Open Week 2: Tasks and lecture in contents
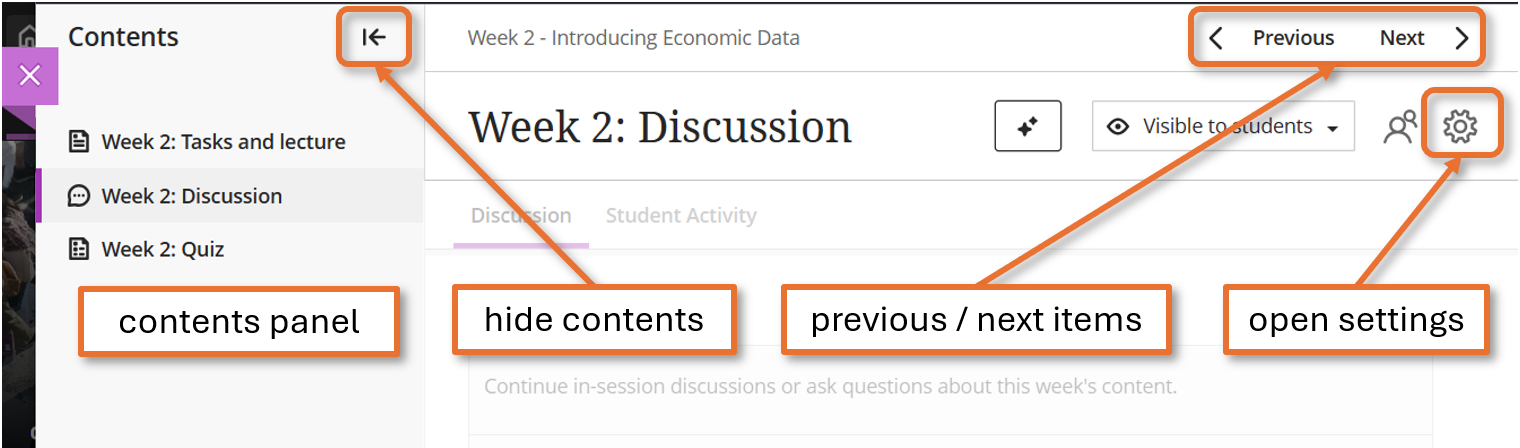Viewport: 1520px width, 448px height. (223, 142)
